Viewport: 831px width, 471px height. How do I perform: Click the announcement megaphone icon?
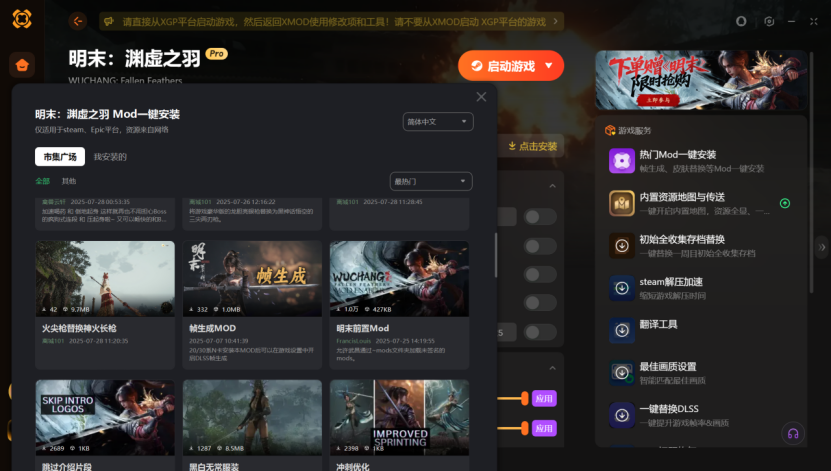(109, 22)
